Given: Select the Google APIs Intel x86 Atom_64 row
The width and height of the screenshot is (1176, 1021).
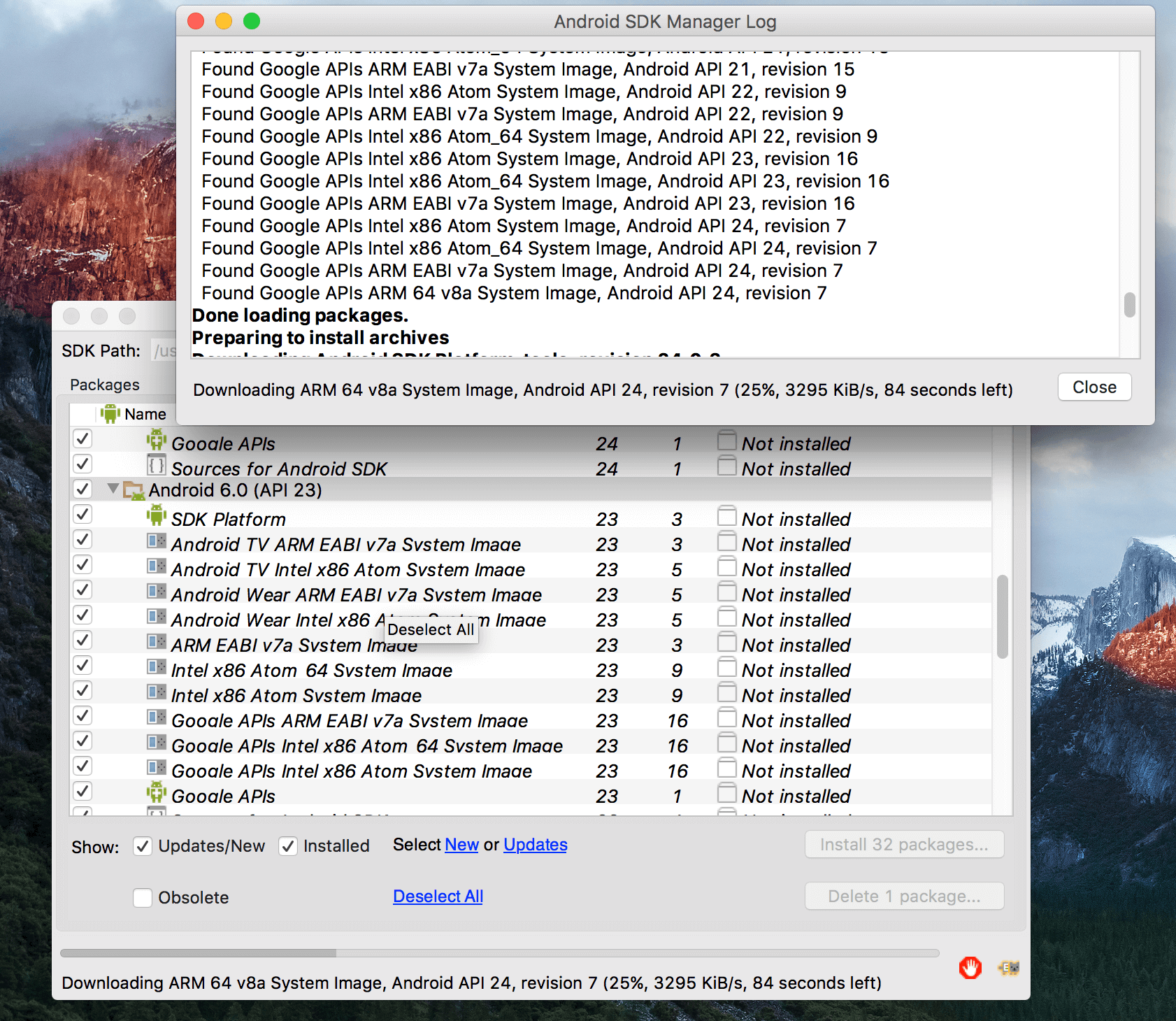Looking at the screenshot, I should coord(531,745).
